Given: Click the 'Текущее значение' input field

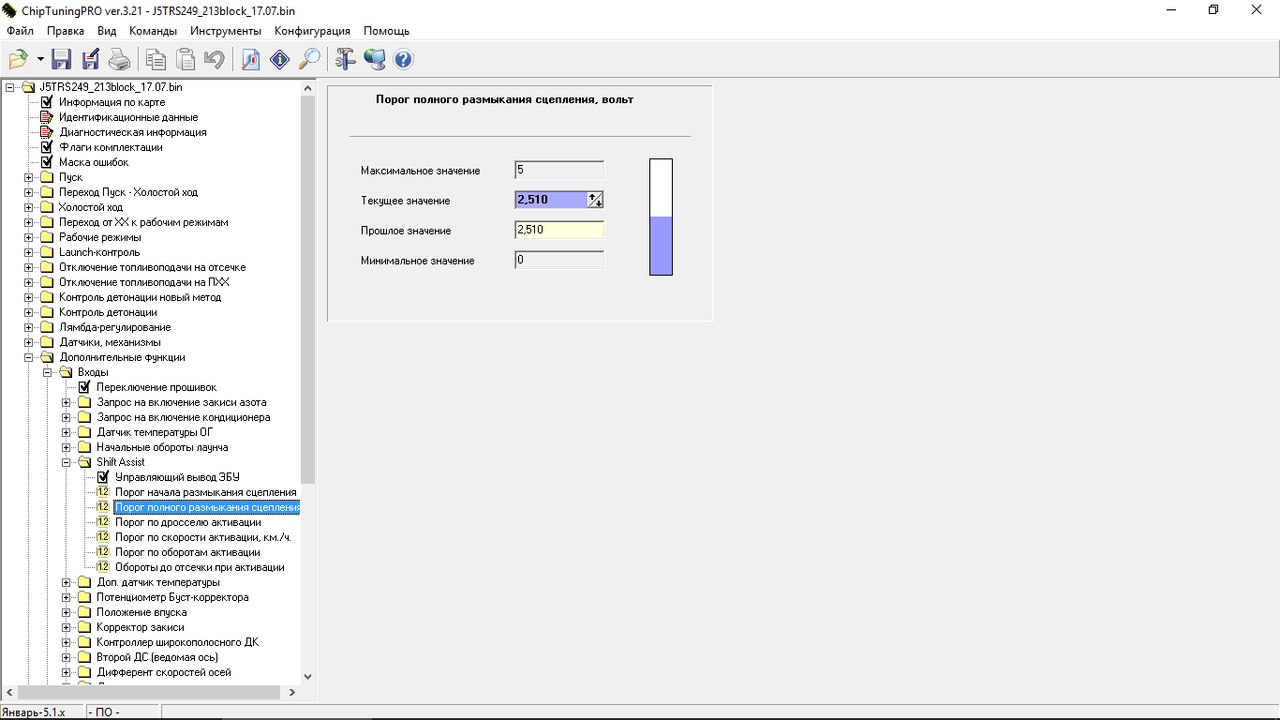Looking at the screenshot, I should (x=550, y=200).
